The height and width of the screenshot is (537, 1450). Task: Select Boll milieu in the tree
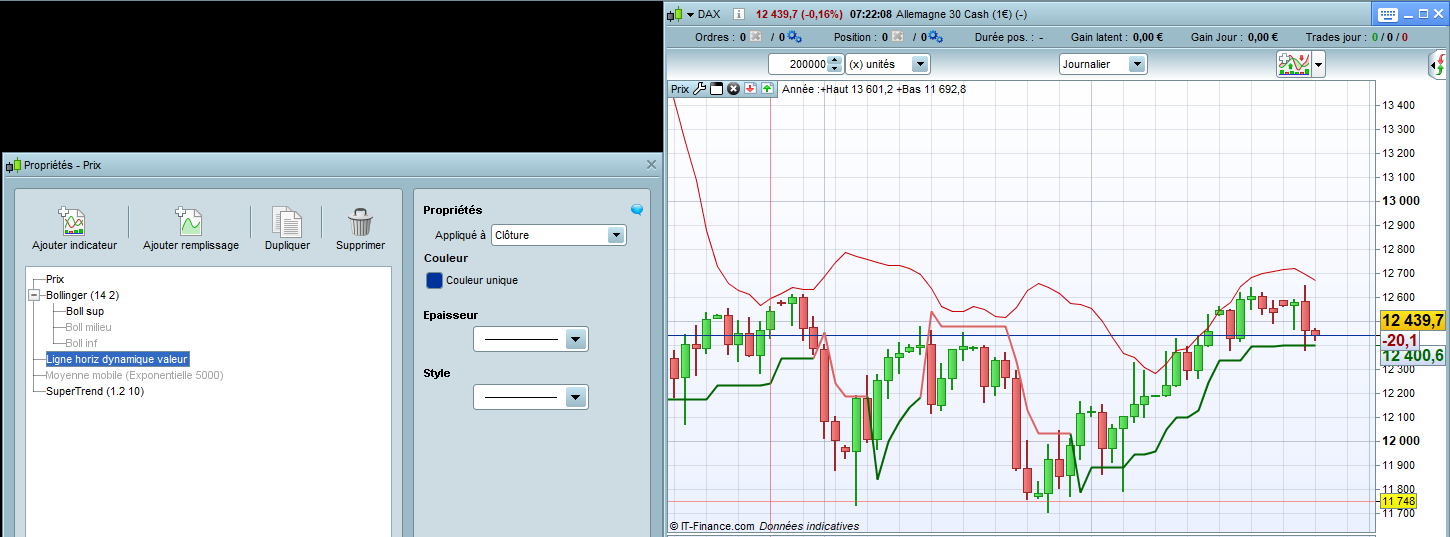click(89, 327)
